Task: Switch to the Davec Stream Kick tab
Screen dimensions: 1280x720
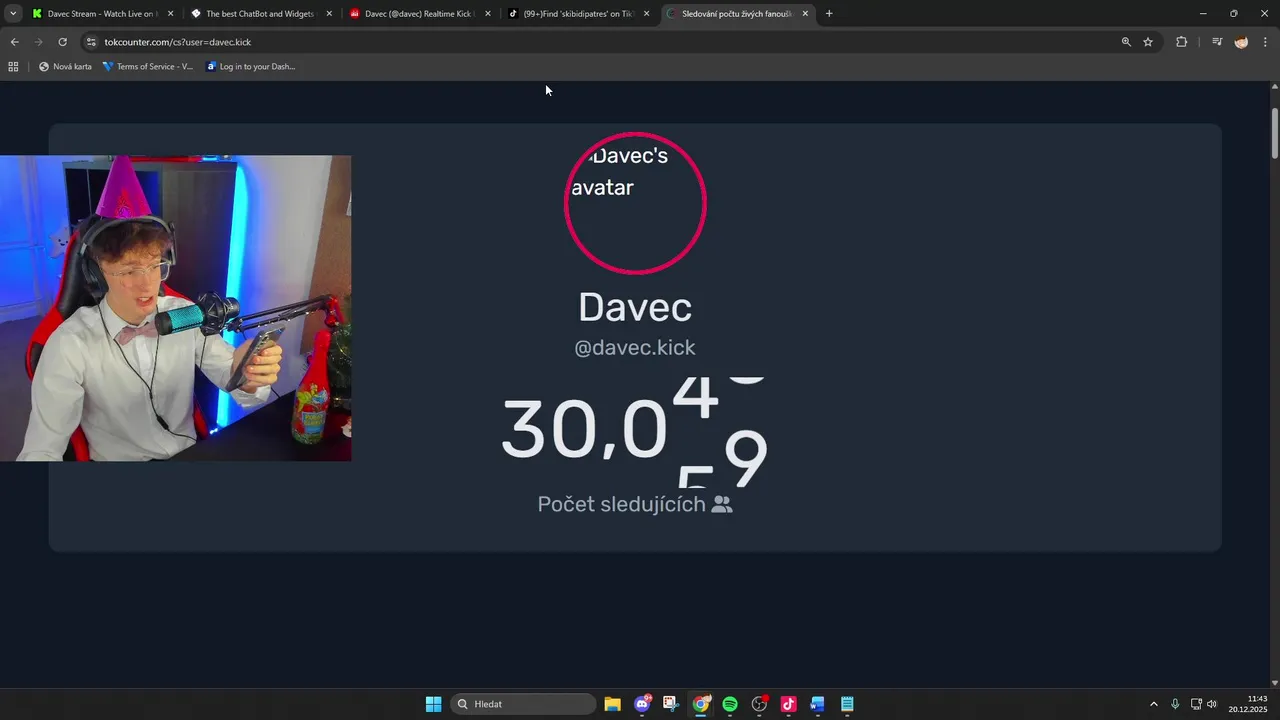Action: point(102,14)
